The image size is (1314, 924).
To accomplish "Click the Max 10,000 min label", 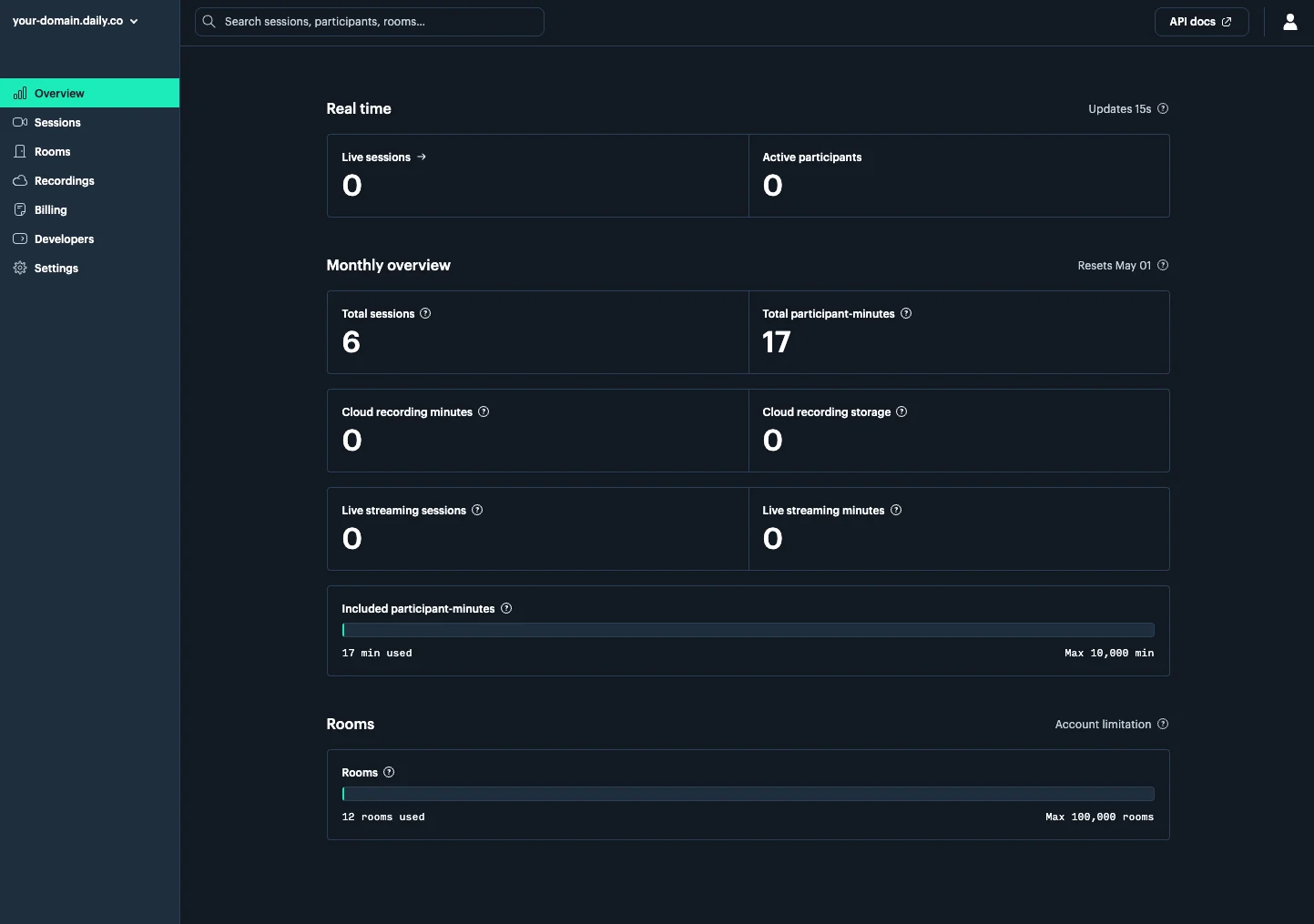I will coord(1109,653).
